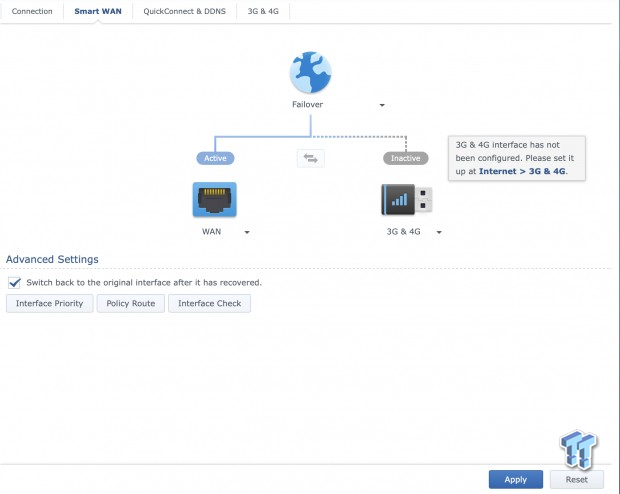This screenshot has height=494, width=620.
Task: Click the WAN ethernet port icon
Action: click(215, 199)
